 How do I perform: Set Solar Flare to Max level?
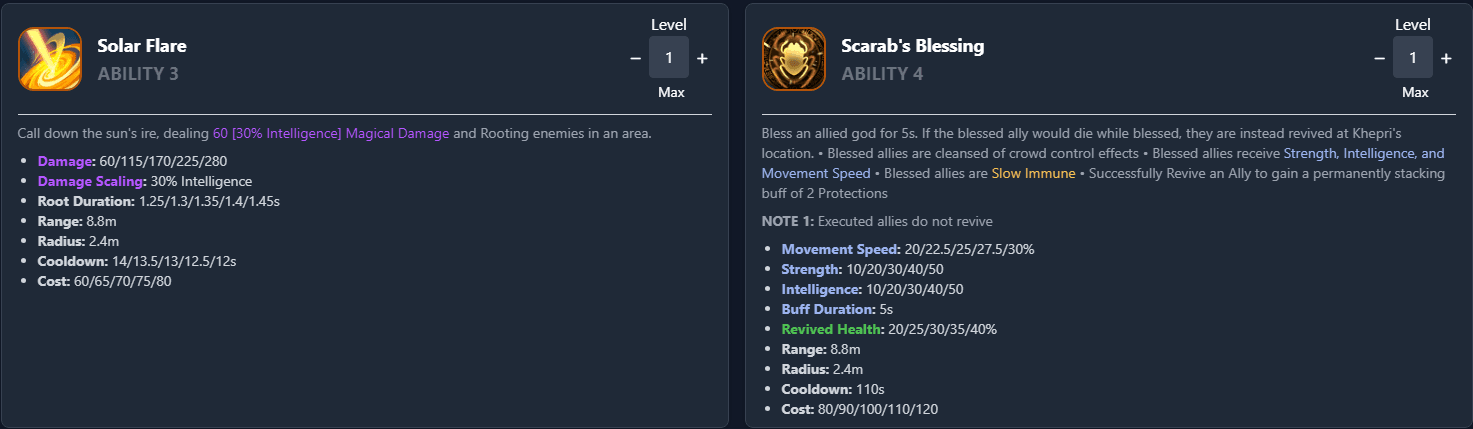coord(670,92)
